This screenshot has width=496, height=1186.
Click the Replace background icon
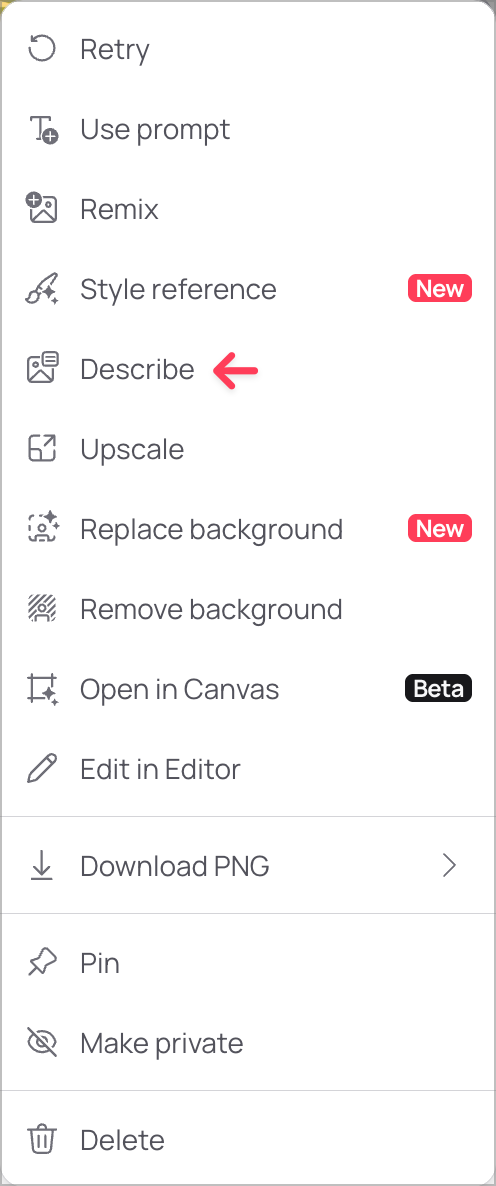click(x=42, y=529)
